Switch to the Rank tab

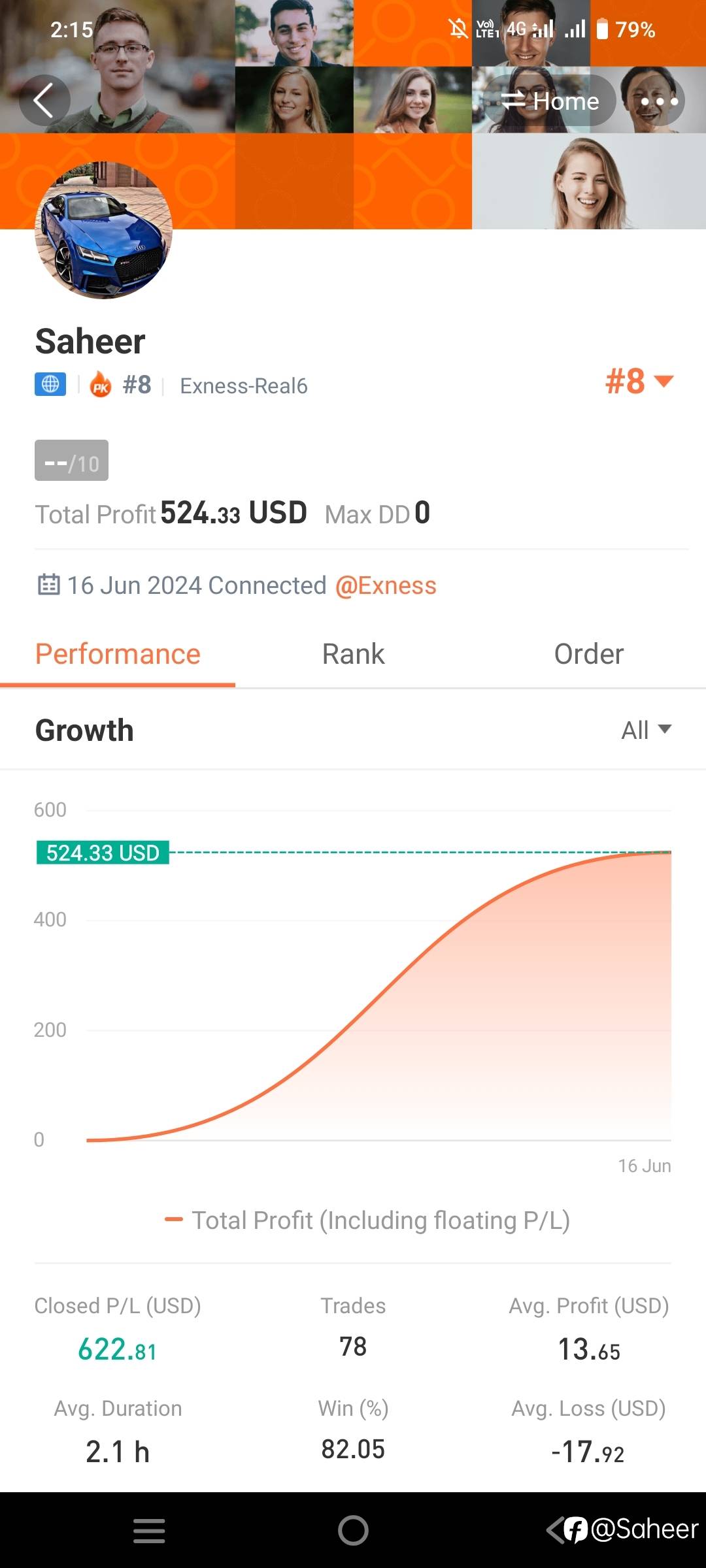tap(353, 655)
